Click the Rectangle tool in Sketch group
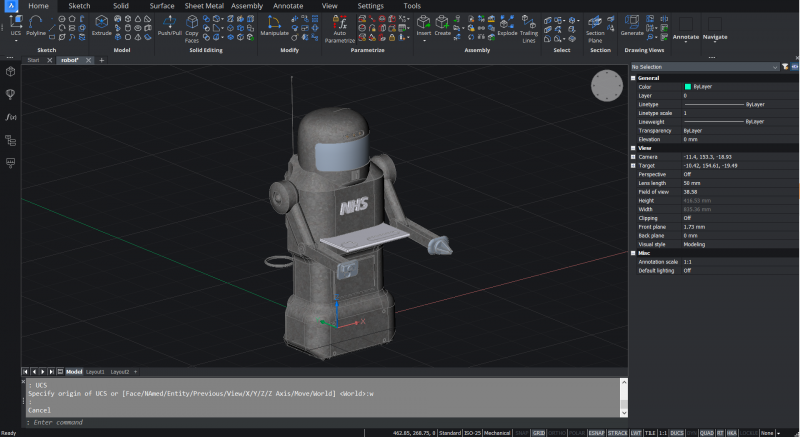 coord(52,37)
